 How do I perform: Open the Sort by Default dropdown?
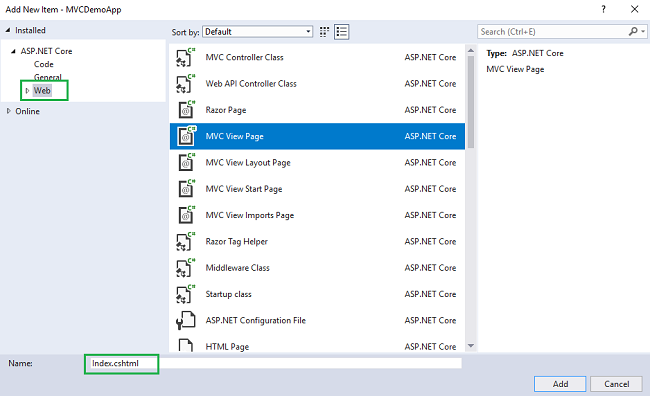click(x=257, y=32)
